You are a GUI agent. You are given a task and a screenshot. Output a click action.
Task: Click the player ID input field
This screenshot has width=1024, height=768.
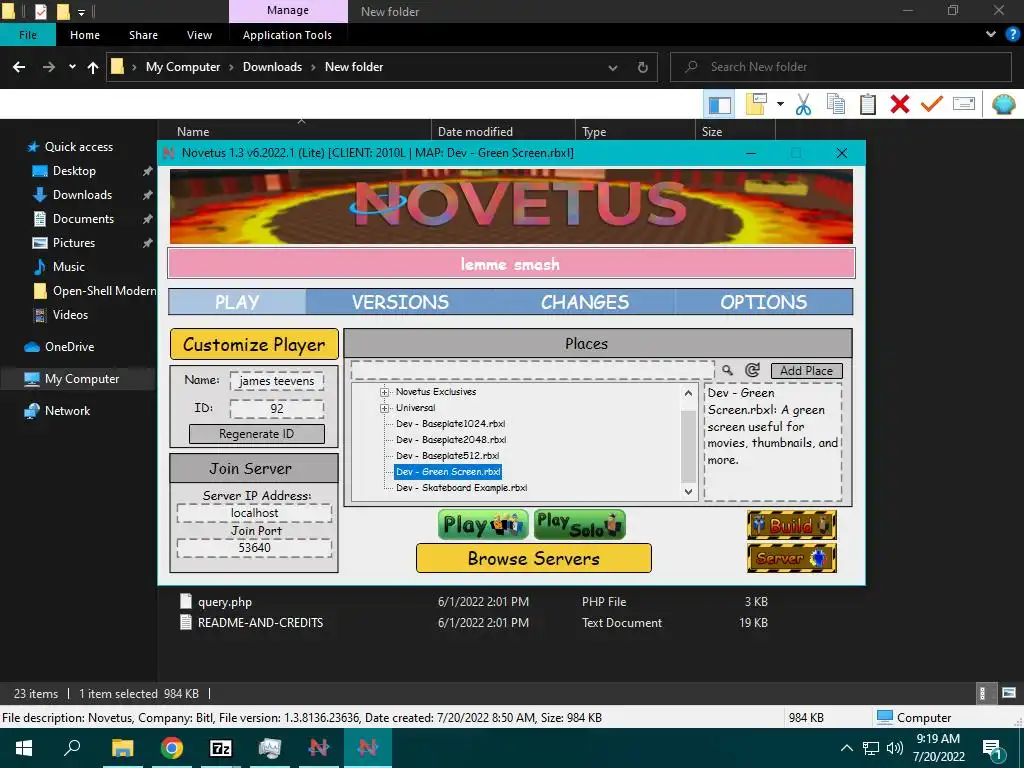coord(277,409)
